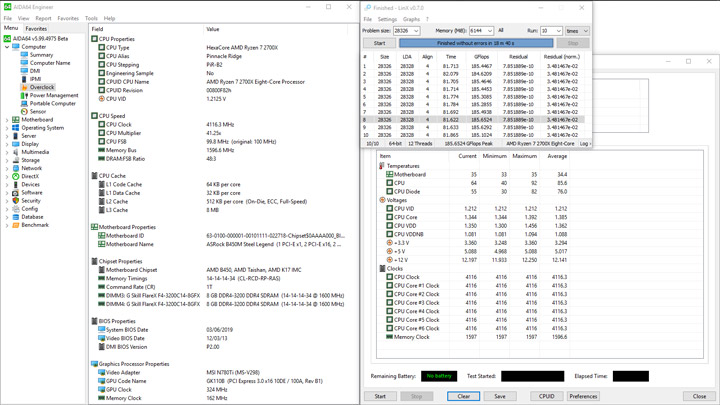Select the Overclock flame icon
The width and height of the screenshot is (720, 405).
click(x=24, y=87)
